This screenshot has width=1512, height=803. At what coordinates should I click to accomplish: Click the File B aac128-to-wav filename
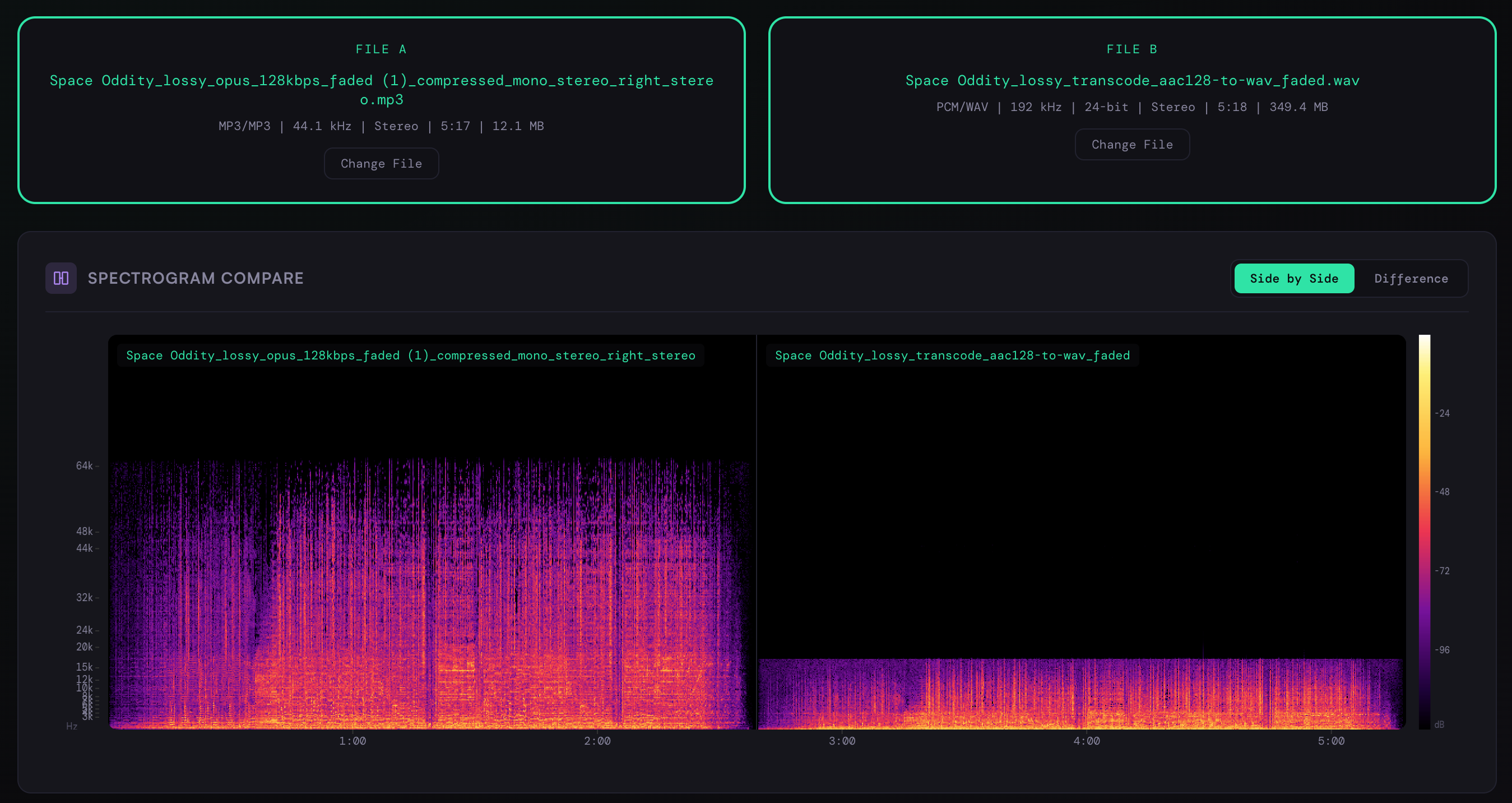1131,81
